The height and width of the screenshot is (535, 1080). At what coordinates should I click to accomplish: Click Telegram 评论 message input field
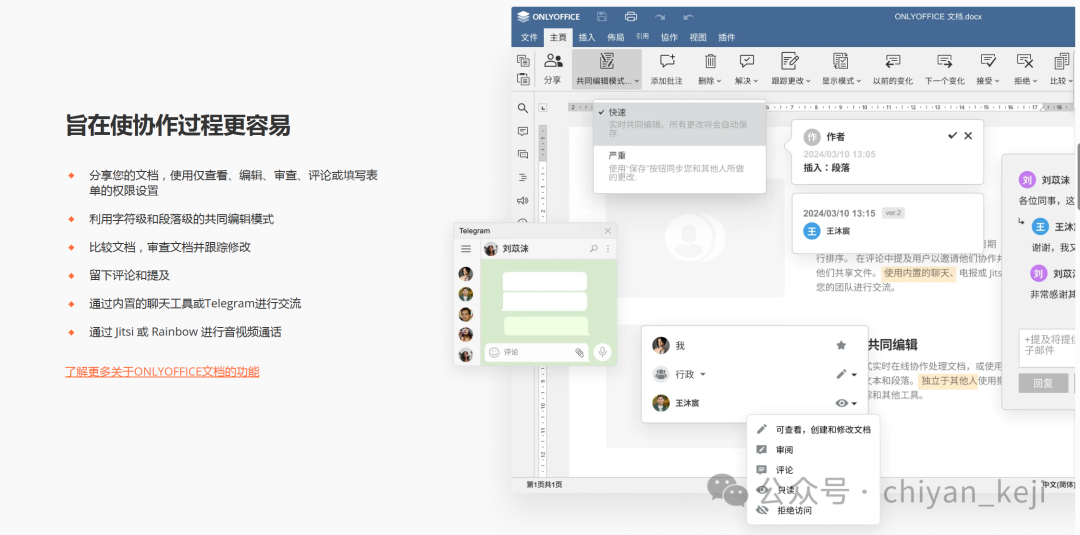click(x=537, y=352)
